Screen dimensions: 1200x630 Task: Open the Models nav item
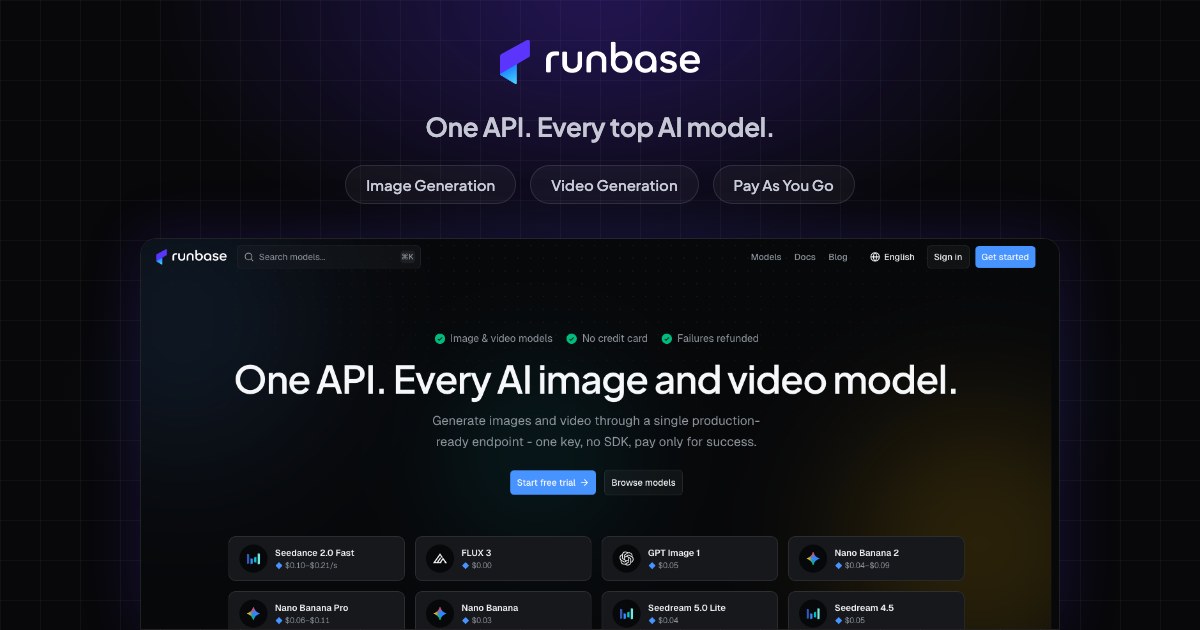766,257
